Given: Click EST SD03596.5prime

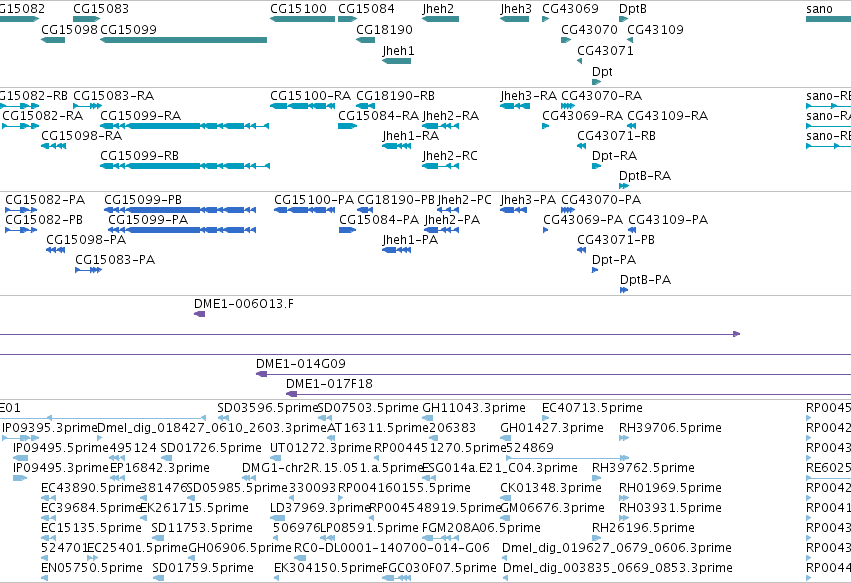Looking at the screenshot, I should coord(223,418).
